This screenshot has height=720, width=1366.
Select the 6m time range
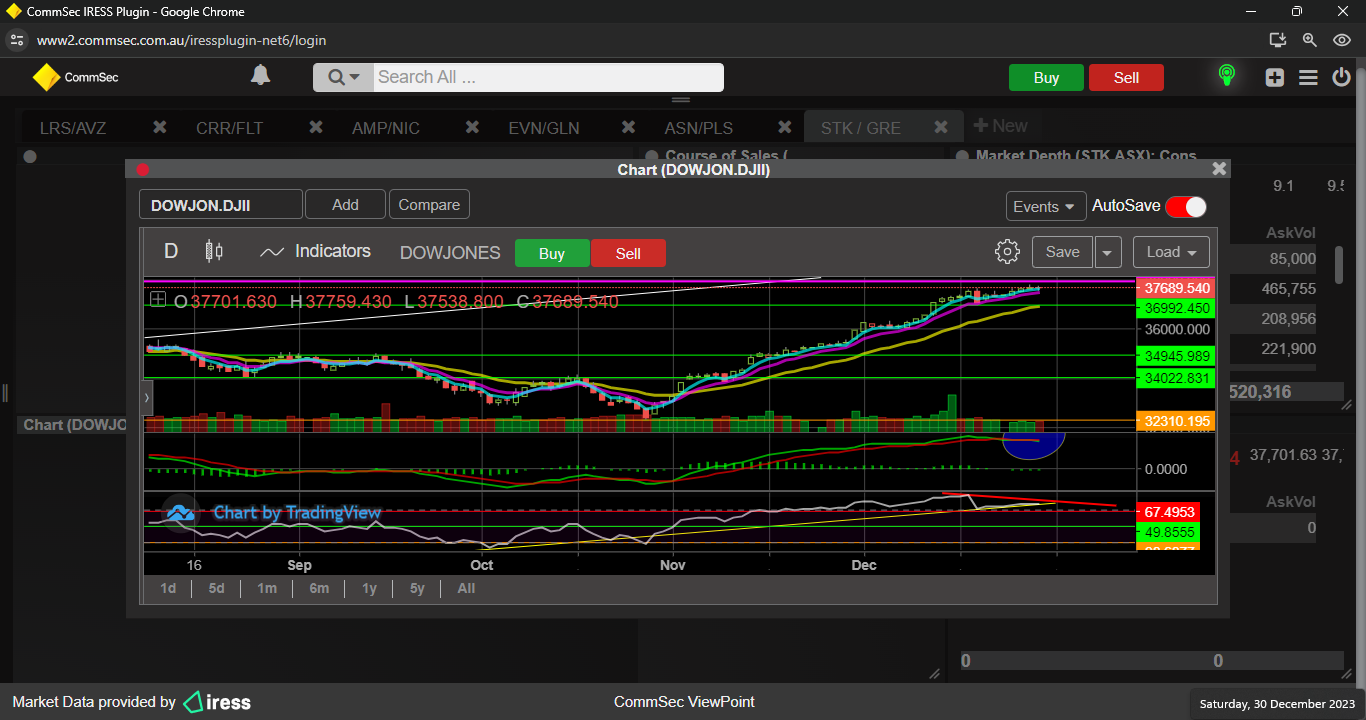click(319, 588)
